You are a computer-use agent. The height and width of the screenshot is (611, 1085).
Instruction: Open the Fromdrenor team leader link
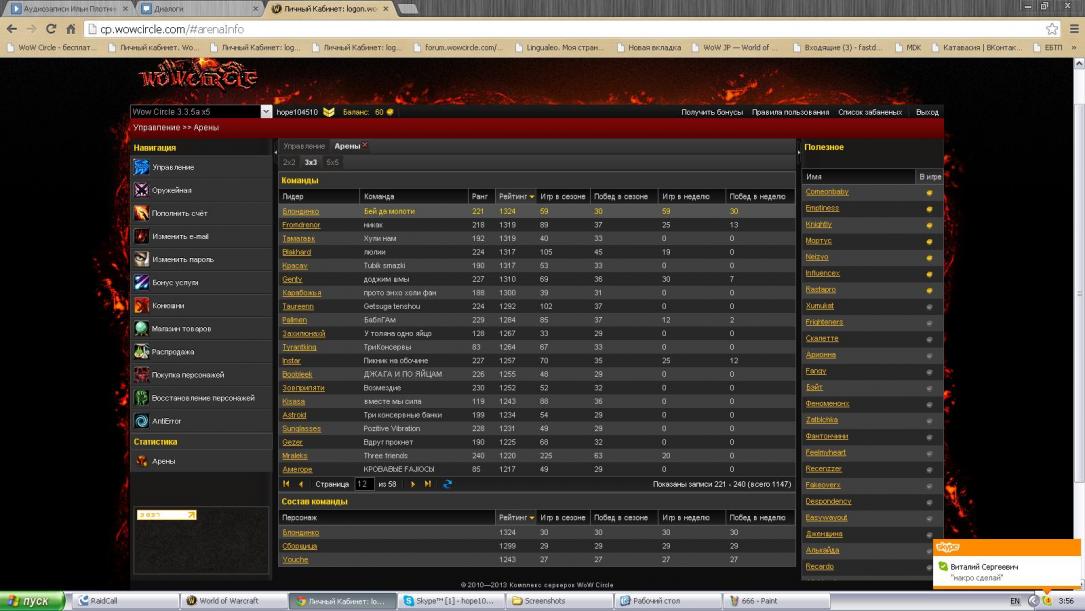[x=299, y=225]
